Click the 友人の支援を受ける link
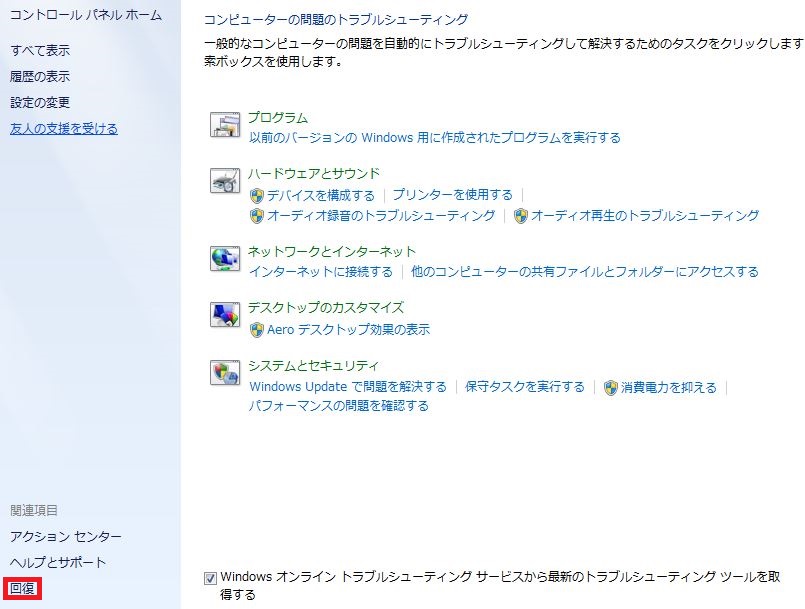 pyautogui.click(x=64, y=128)
